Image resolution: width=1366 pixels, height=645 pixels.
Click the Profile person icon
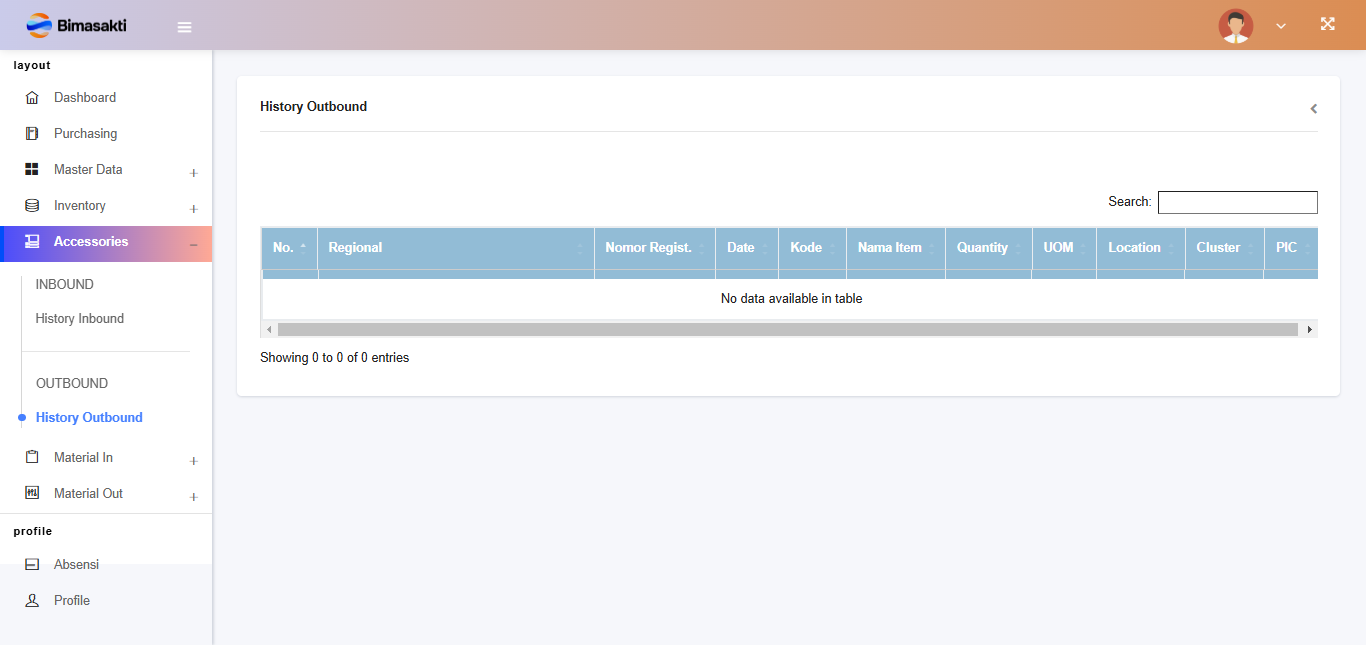click(32, 601)
